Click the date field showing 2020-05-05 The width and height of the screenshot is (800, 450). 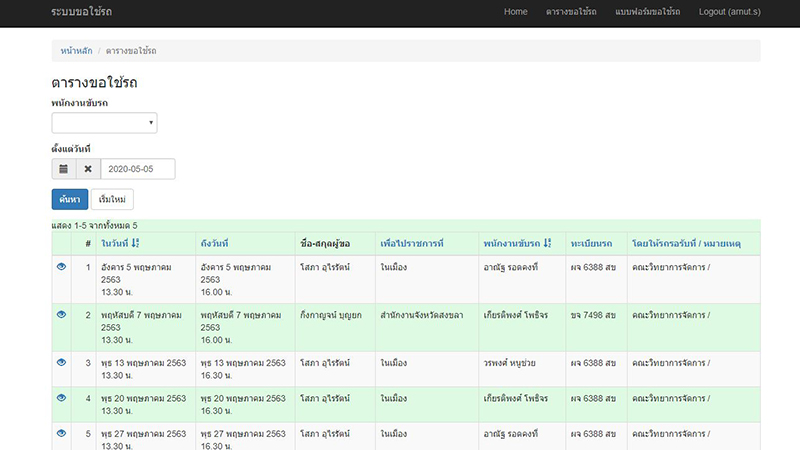pyautogui.click(x=138, y=169)
